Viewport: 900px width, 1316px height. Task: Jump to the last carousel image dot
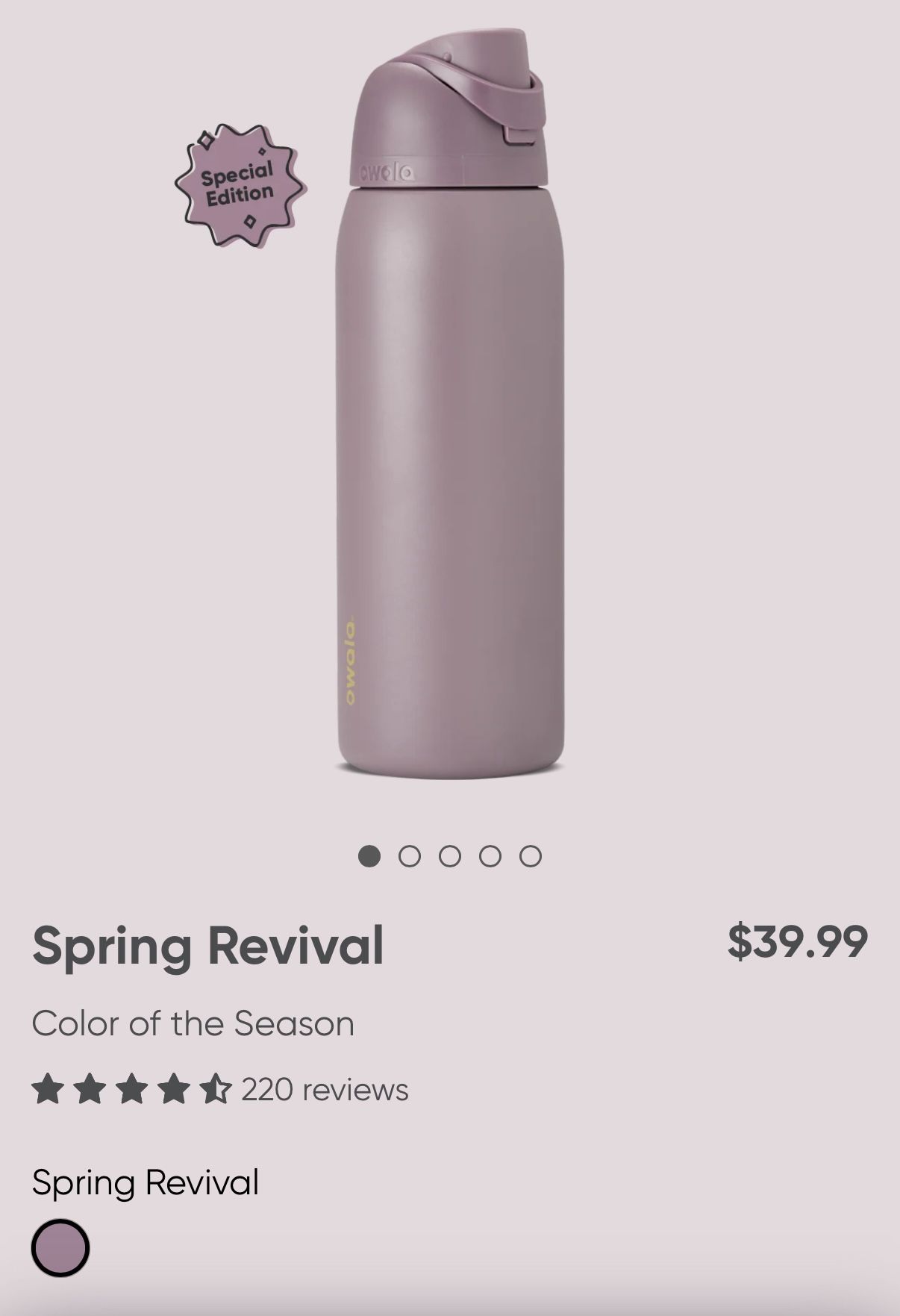pyautogui.click(x=531, y=856)
